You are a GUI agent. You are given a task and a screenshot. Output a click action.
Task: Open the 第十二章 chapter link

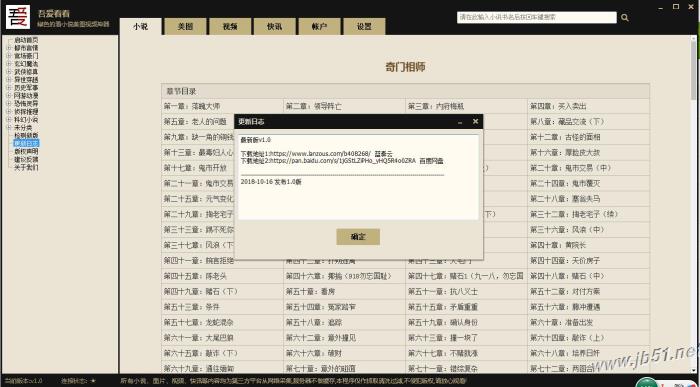click(565, 137)
